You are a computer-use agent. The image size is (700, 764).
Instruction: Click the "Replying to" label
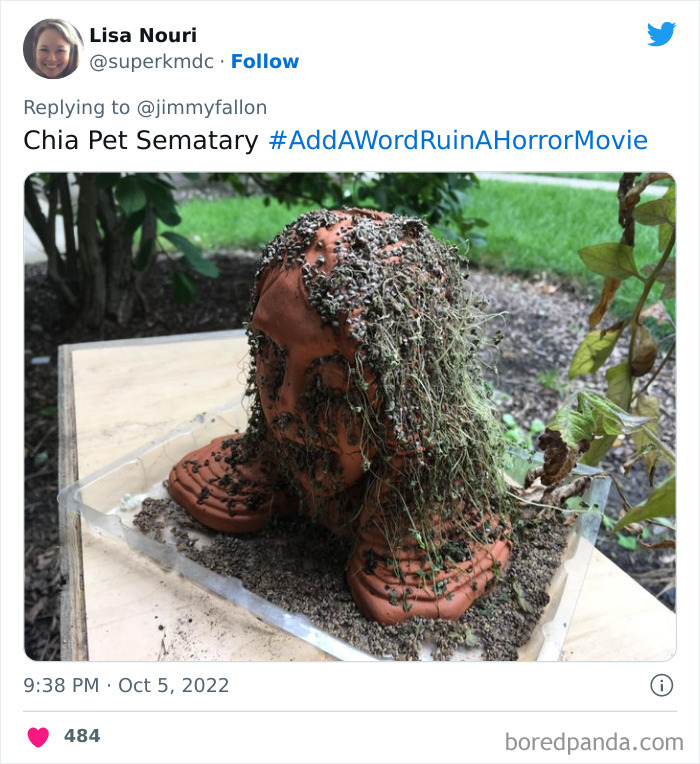[x=76, y=108]
